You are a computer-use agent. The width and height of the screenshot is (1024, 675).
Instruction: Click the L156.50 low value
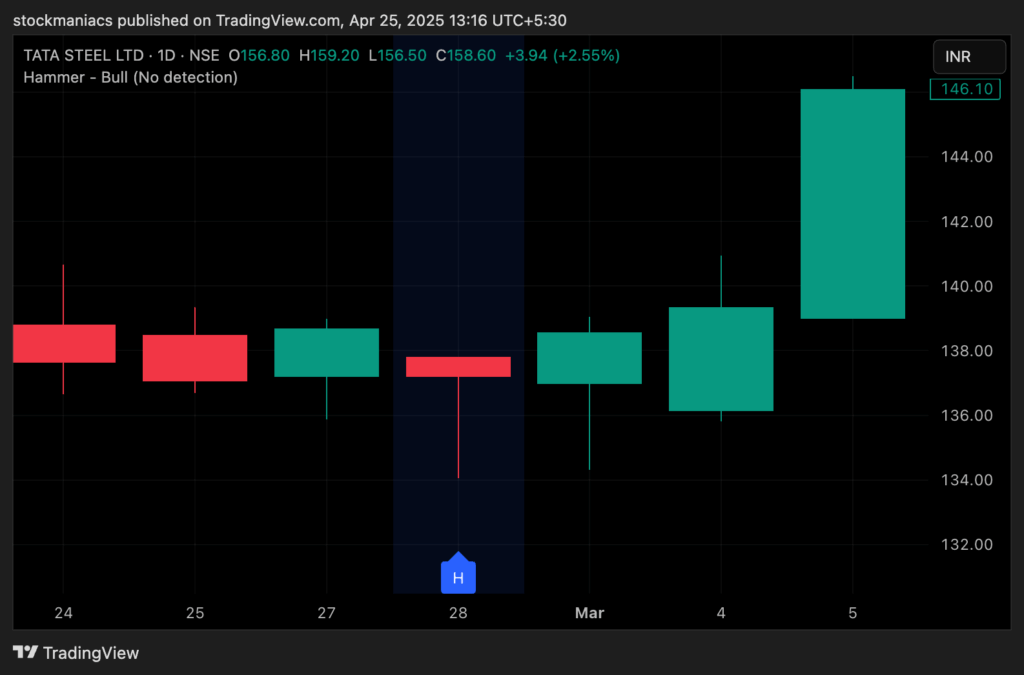(x=398, y=55)
